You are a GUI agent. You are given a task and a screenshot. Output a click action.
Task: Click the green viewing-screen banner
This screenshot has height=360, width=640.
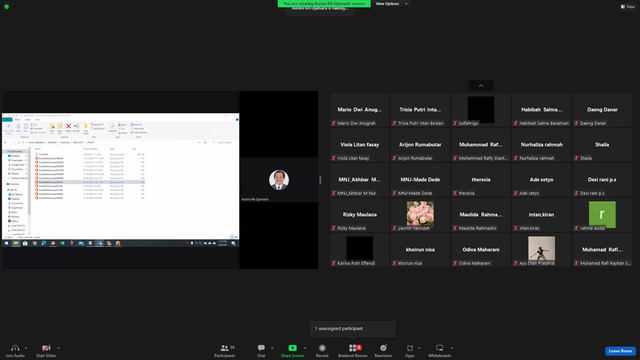[324, 3]
